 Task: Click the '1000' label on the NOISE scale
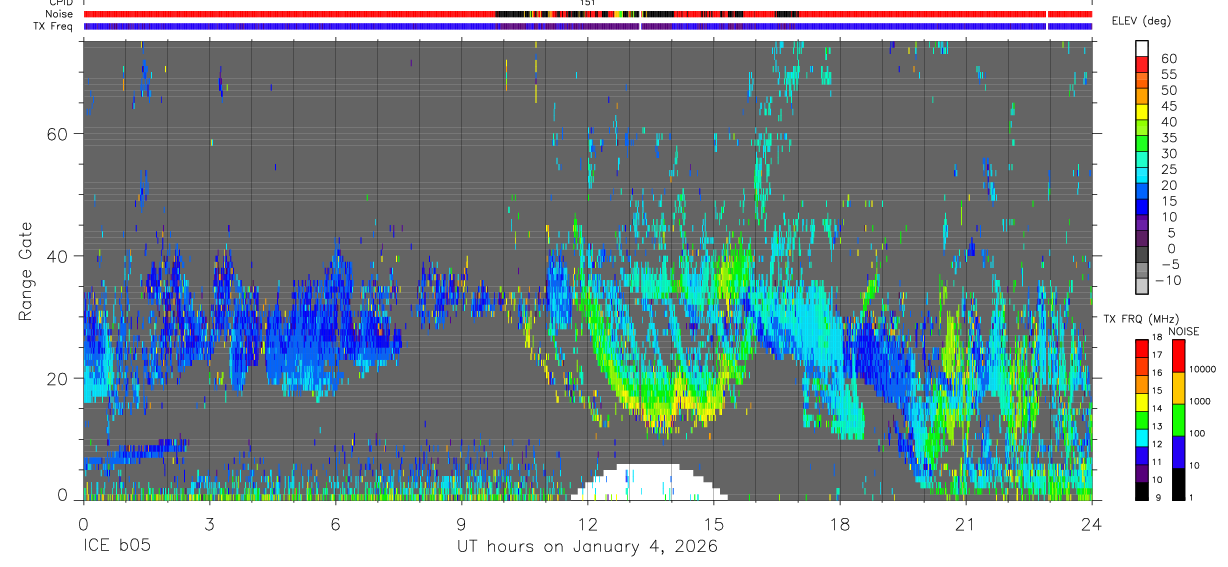tap(1200, 401)
